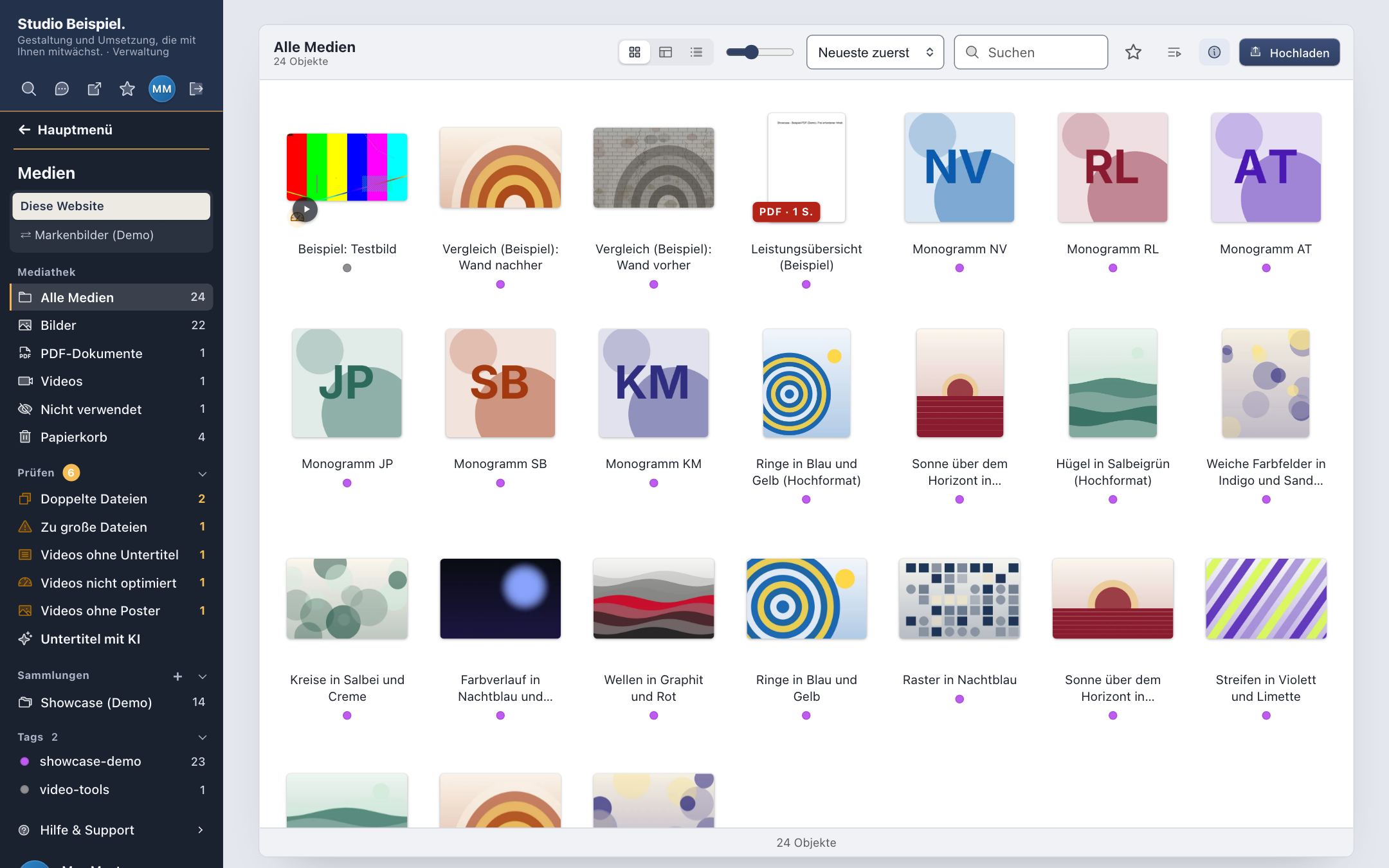Open the Neueste zuerst sort dropdown
Screen dimensions: 1389x868
(875, 52)
